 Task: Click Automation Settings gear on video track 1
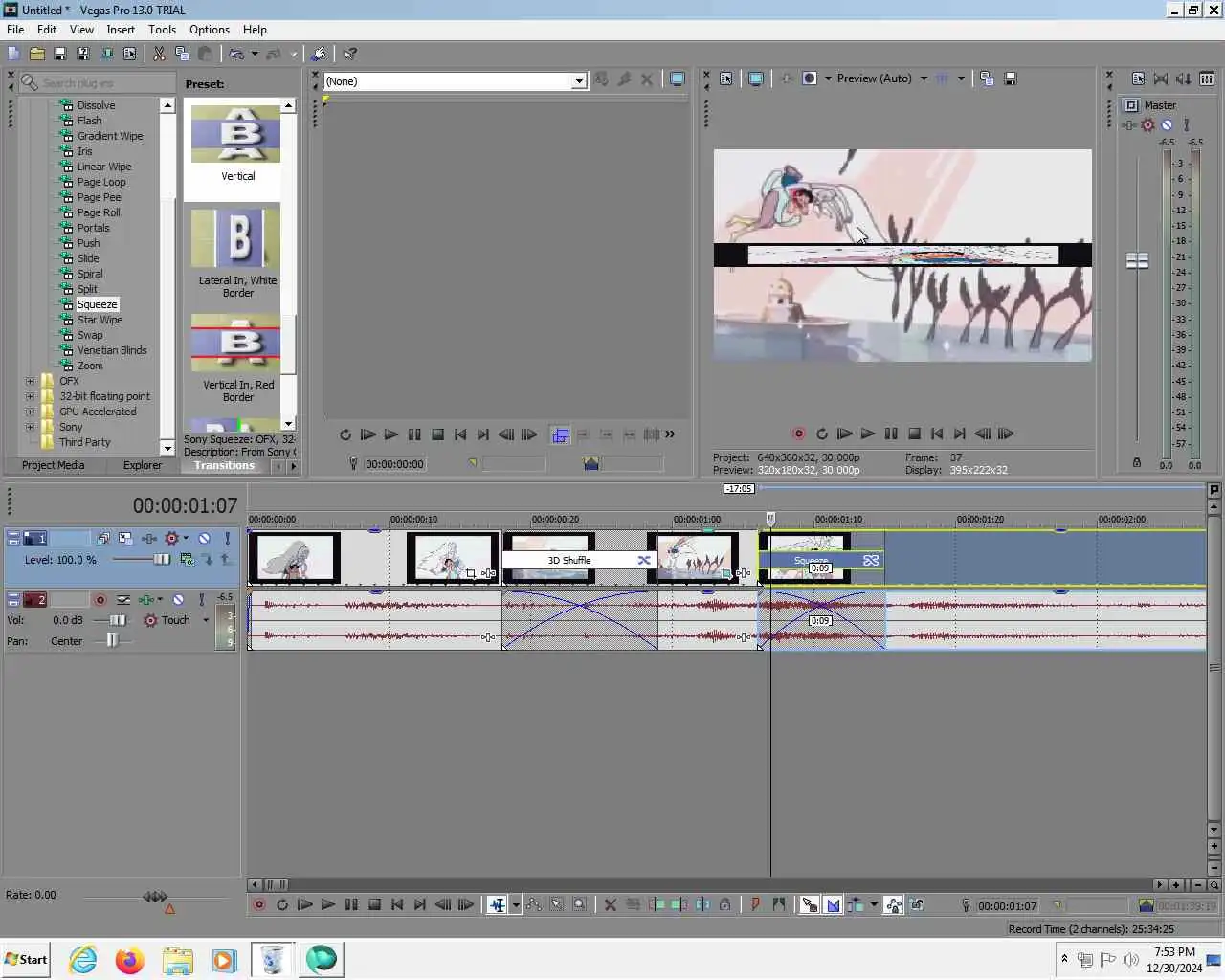pos(172,539)
